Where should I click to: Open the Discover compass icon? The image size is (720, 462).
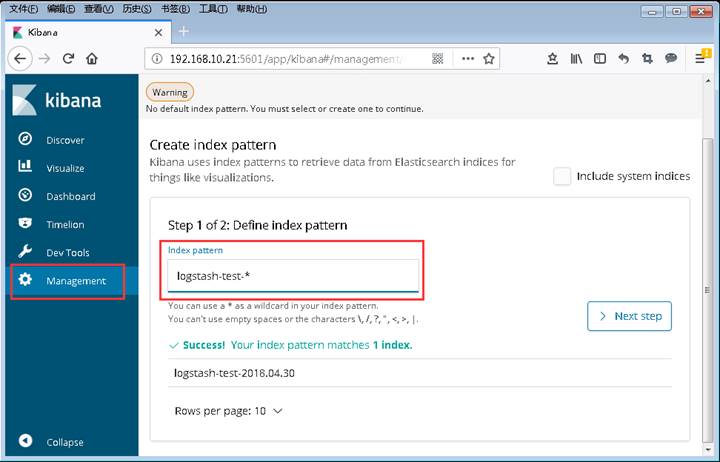(26, 140)
